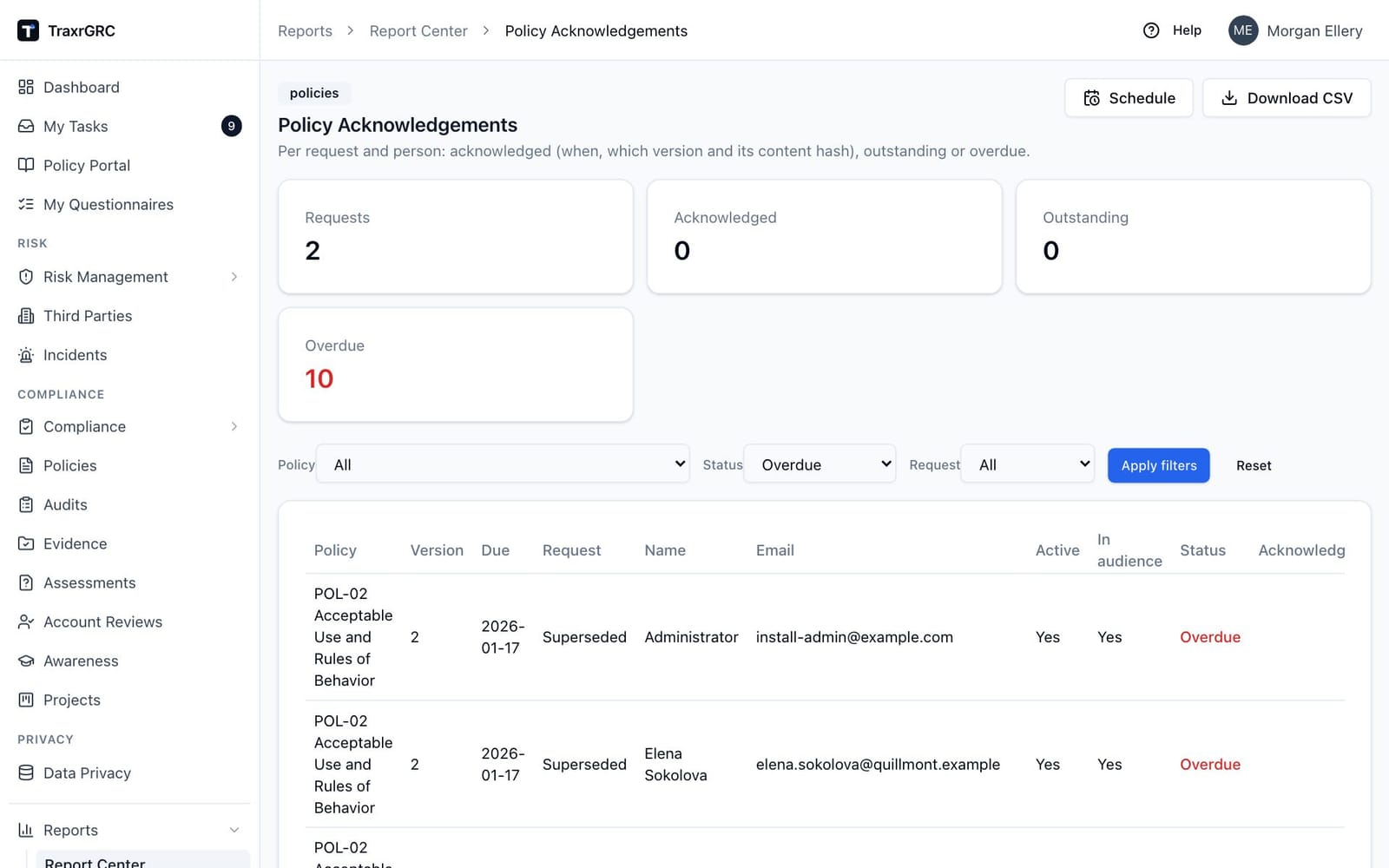Click the Download CSV button
The height and width of the screenshot is (868, 1389).
point(1287,98)
